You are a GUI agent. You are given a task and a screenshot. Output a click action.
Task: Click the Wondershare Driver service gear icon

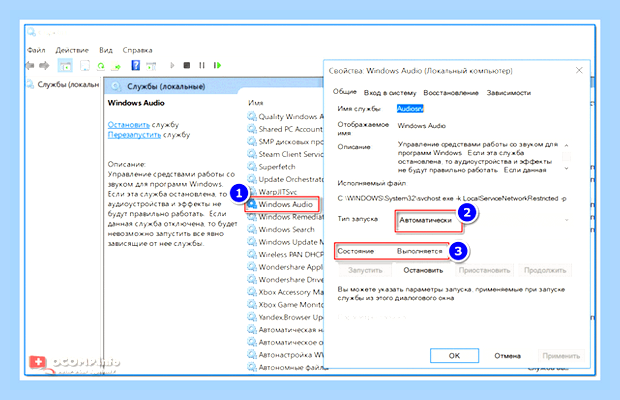[252, 279]
